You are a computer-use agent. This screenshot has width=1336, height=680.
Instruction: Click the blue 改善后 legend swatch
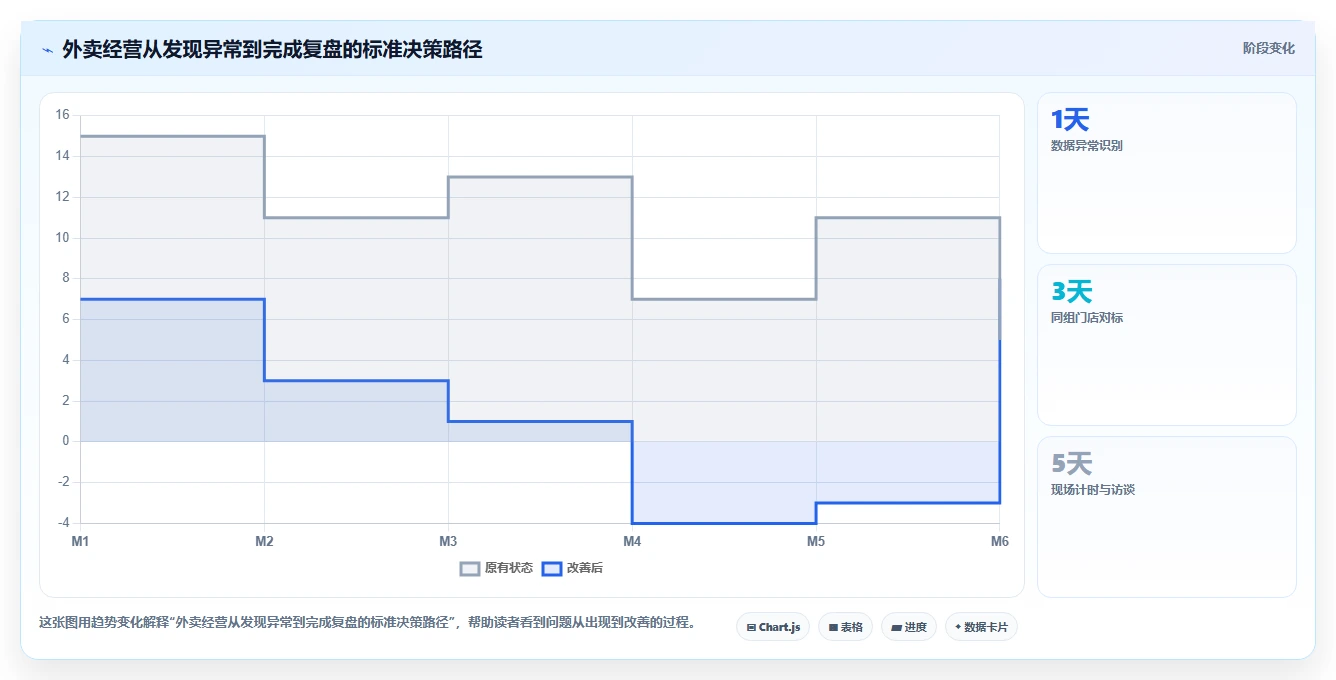[x=552, y=568]
